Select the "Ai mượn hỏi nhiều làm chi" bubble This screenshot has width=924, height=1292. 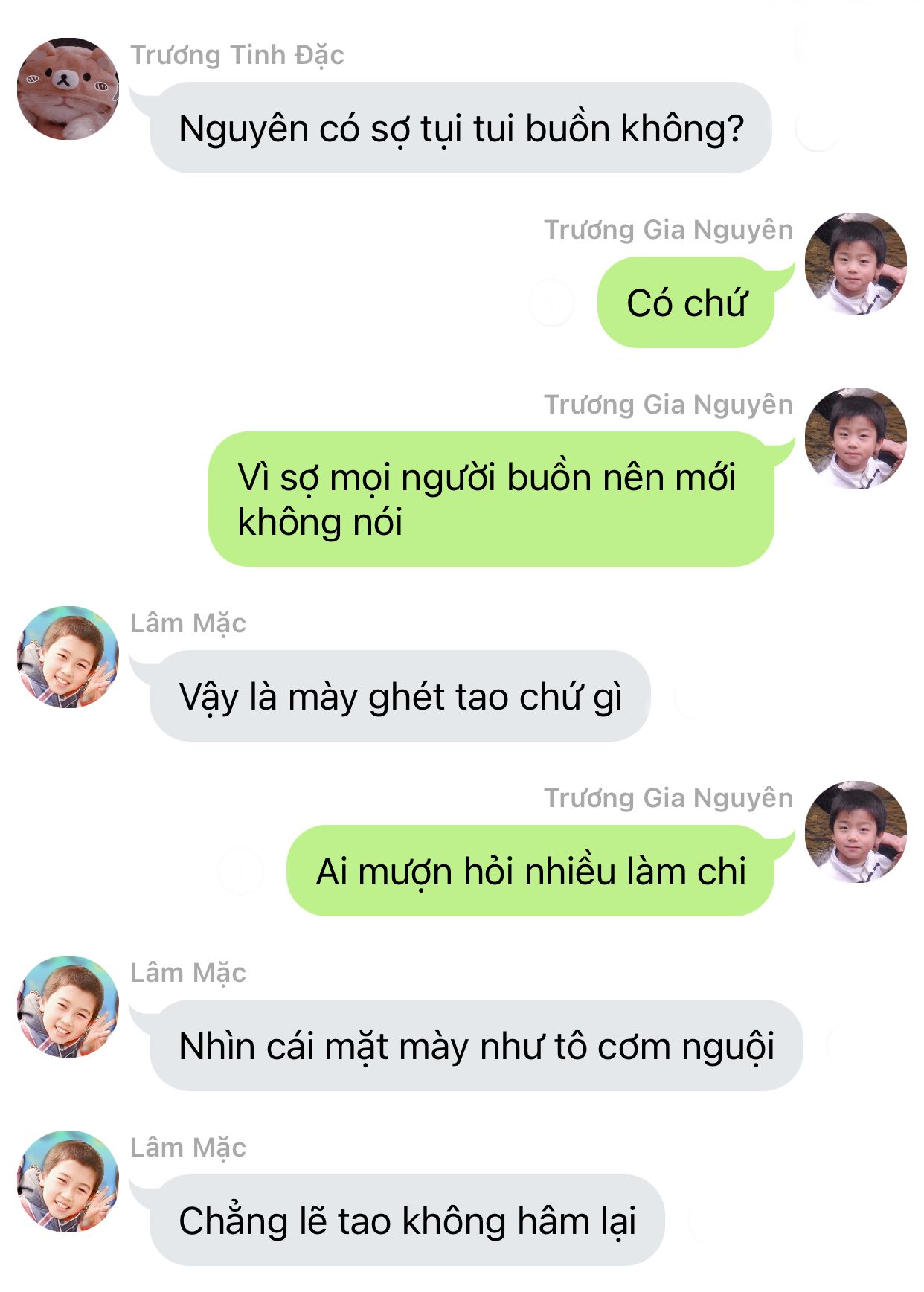tap(530, 871)
